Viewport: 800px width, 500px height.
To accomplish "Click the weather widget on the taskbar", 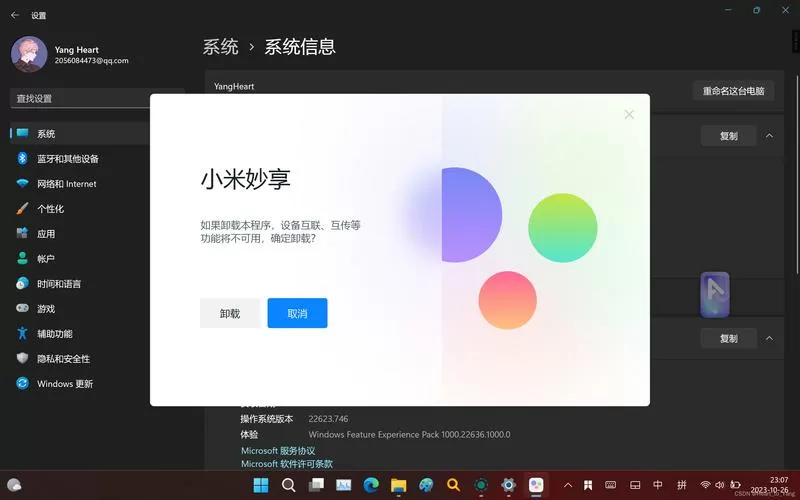I will (x=14, y=485).
